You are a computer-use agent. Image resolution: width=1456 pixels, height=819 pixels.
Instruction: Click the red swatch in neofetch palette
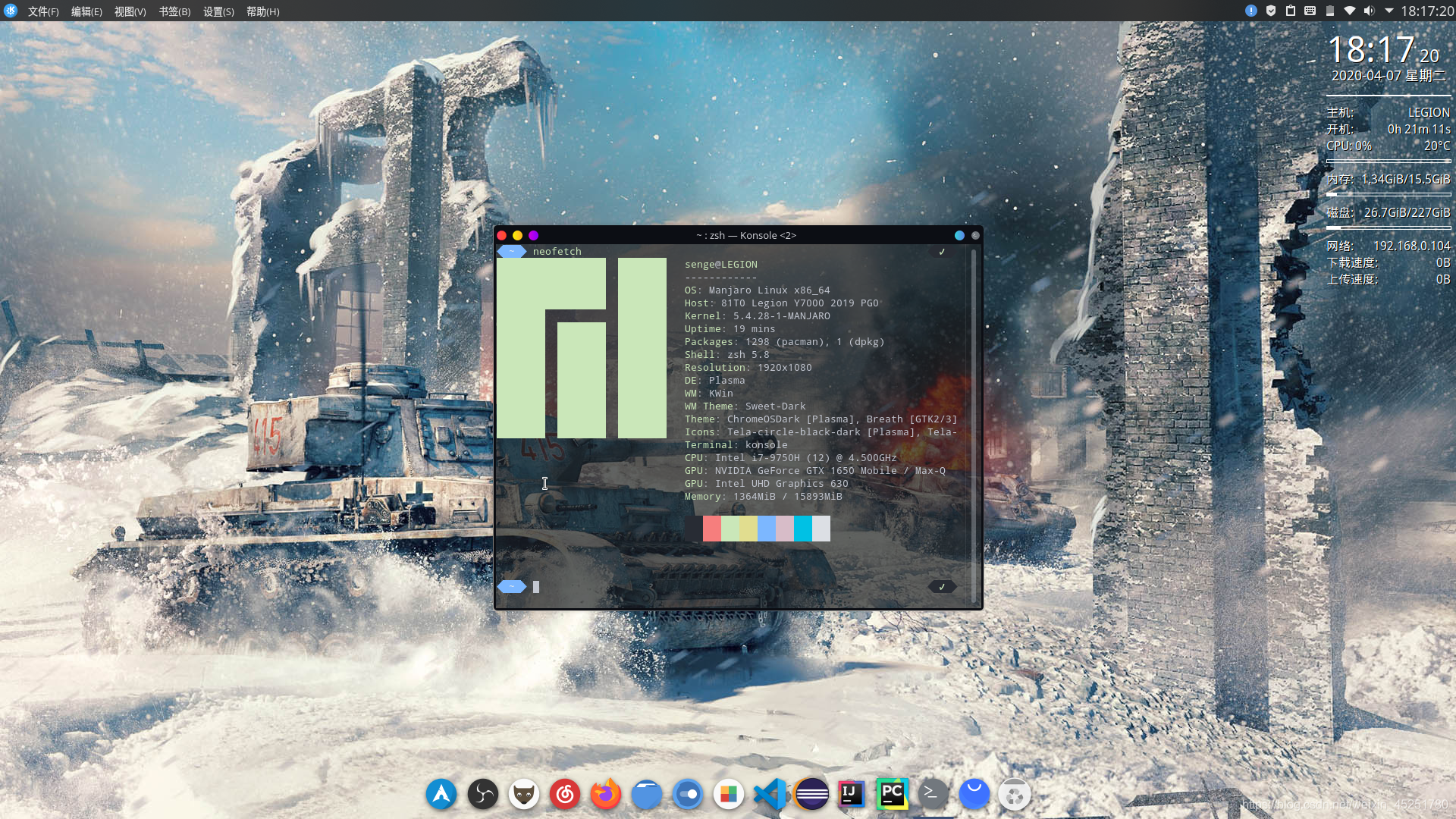pyautogui.click(x=712, y=529)
